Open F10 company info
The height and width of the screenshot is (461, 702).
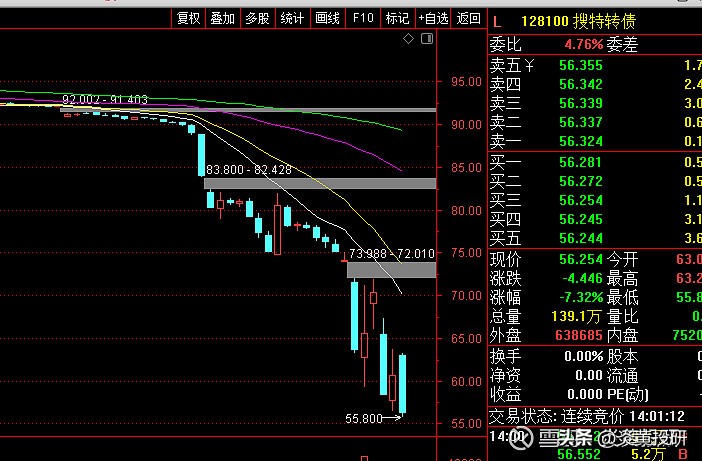coord(363,18)
